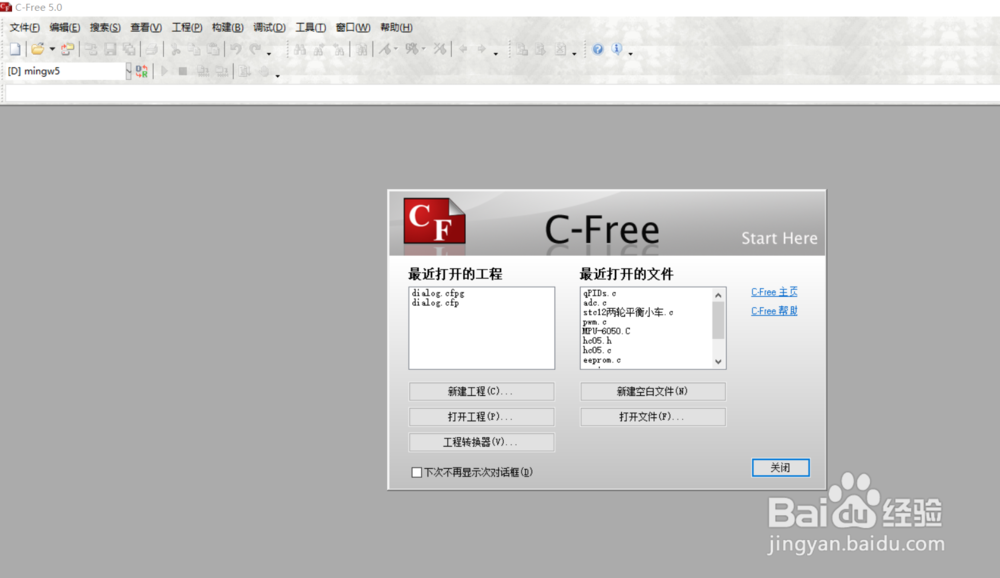Open the 搜索(S) menu

[x=105, y=27]
